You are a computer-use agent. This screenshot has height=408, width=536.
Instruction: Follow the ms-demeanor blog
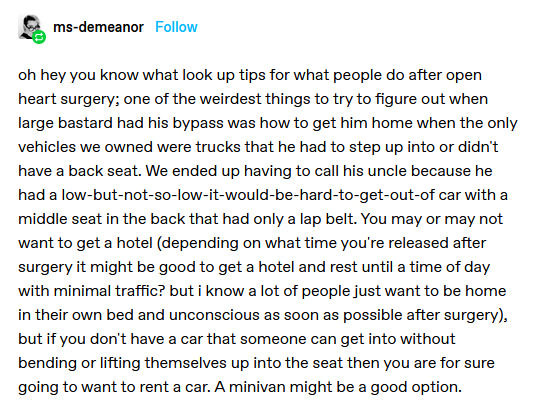176,27
